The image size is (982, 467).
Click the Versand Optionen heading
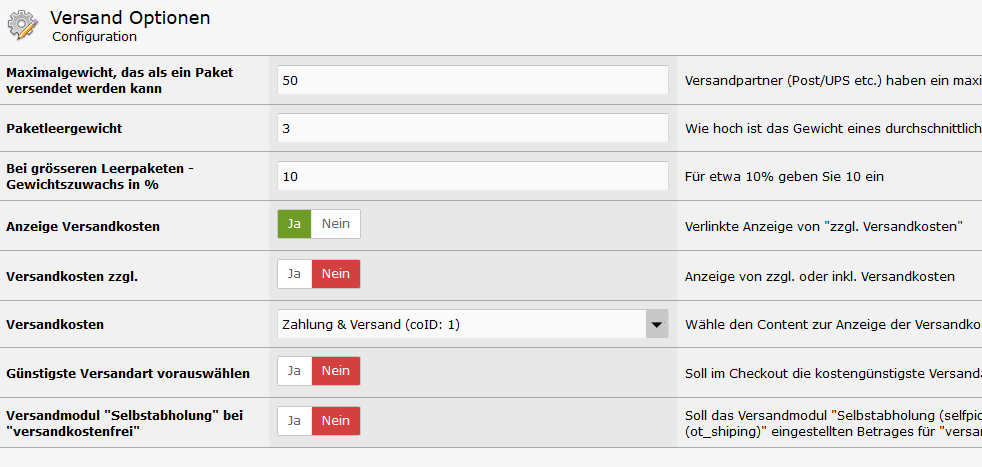click(x=130, y=18)
